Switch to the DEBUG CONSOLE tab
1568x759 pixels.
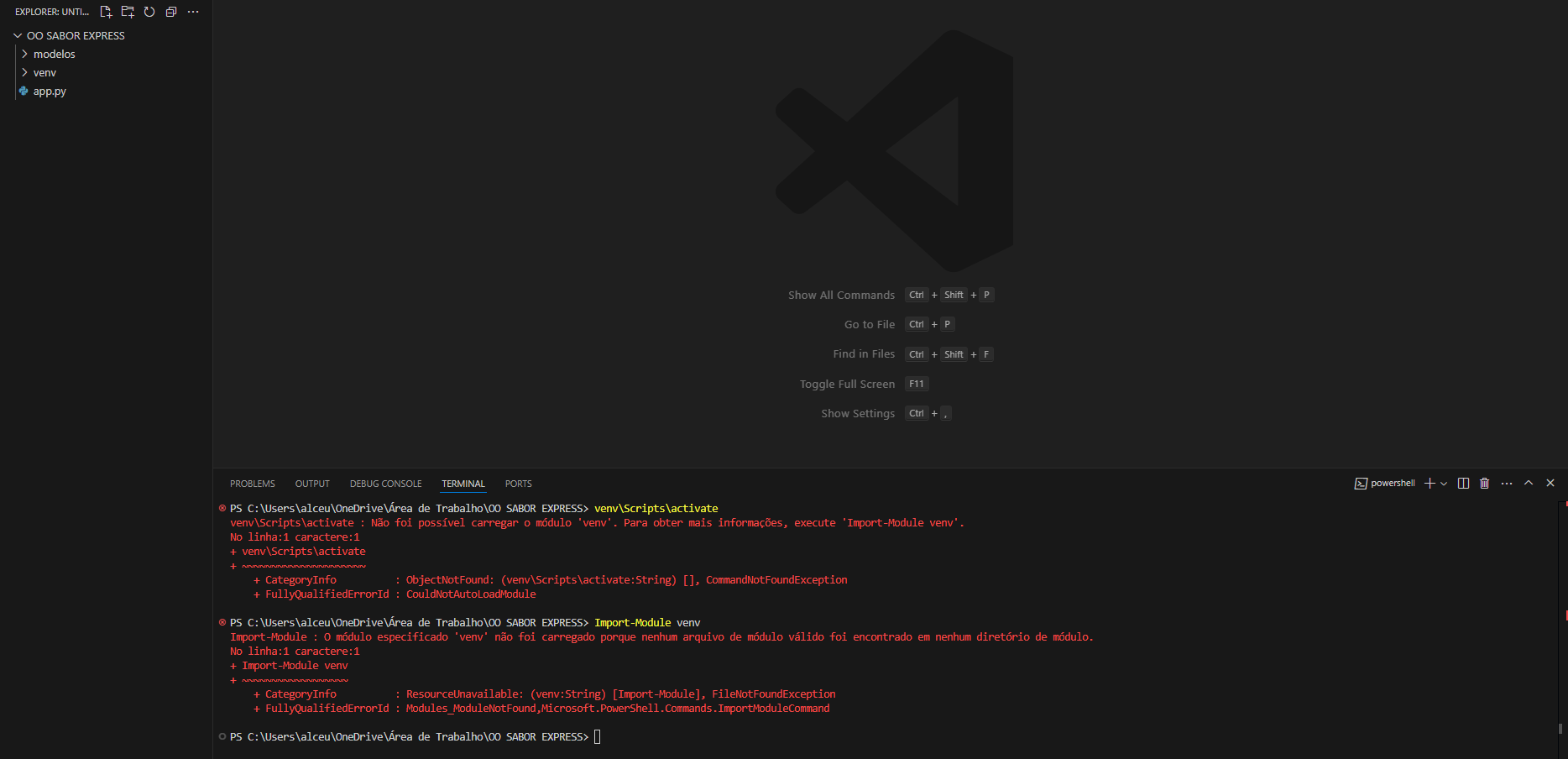tap(386, 484)
